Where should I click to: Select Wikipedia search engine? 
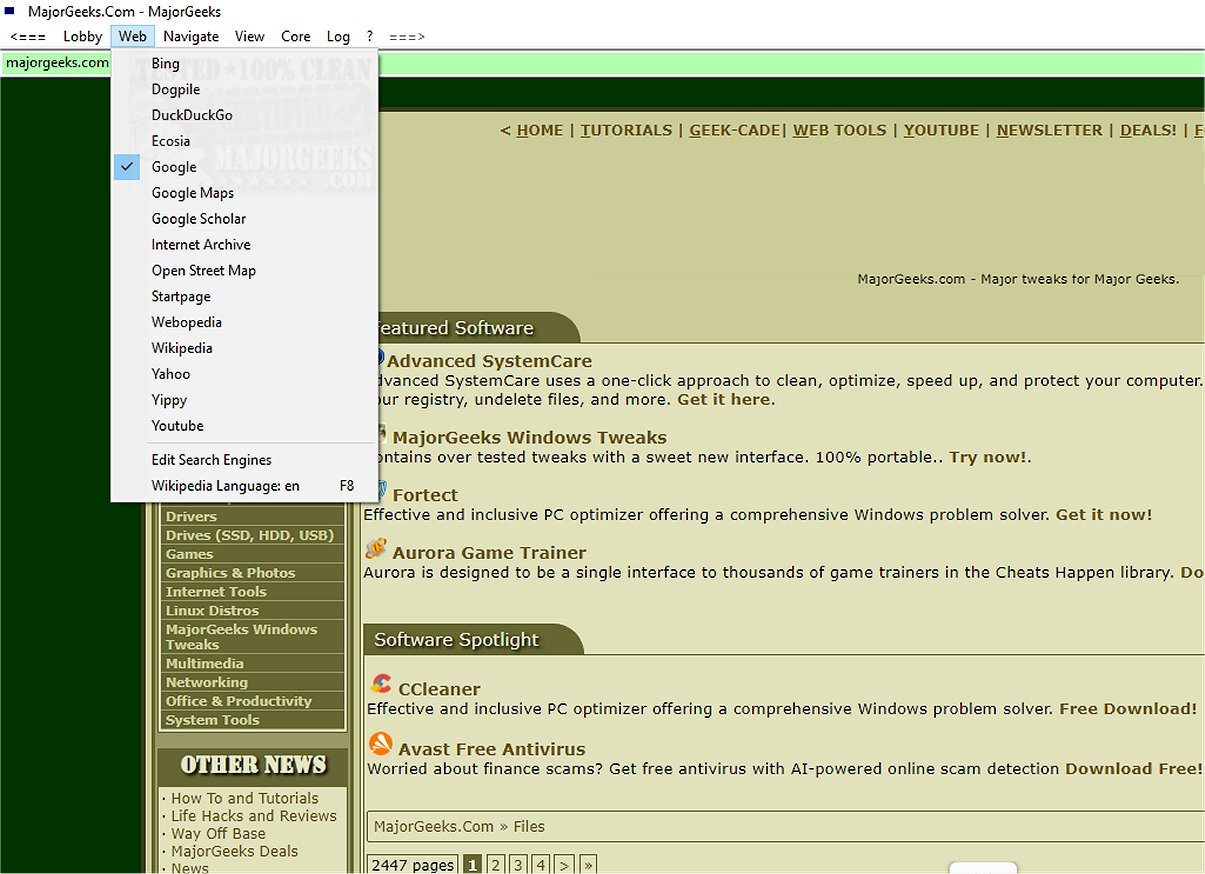(245, 349)
